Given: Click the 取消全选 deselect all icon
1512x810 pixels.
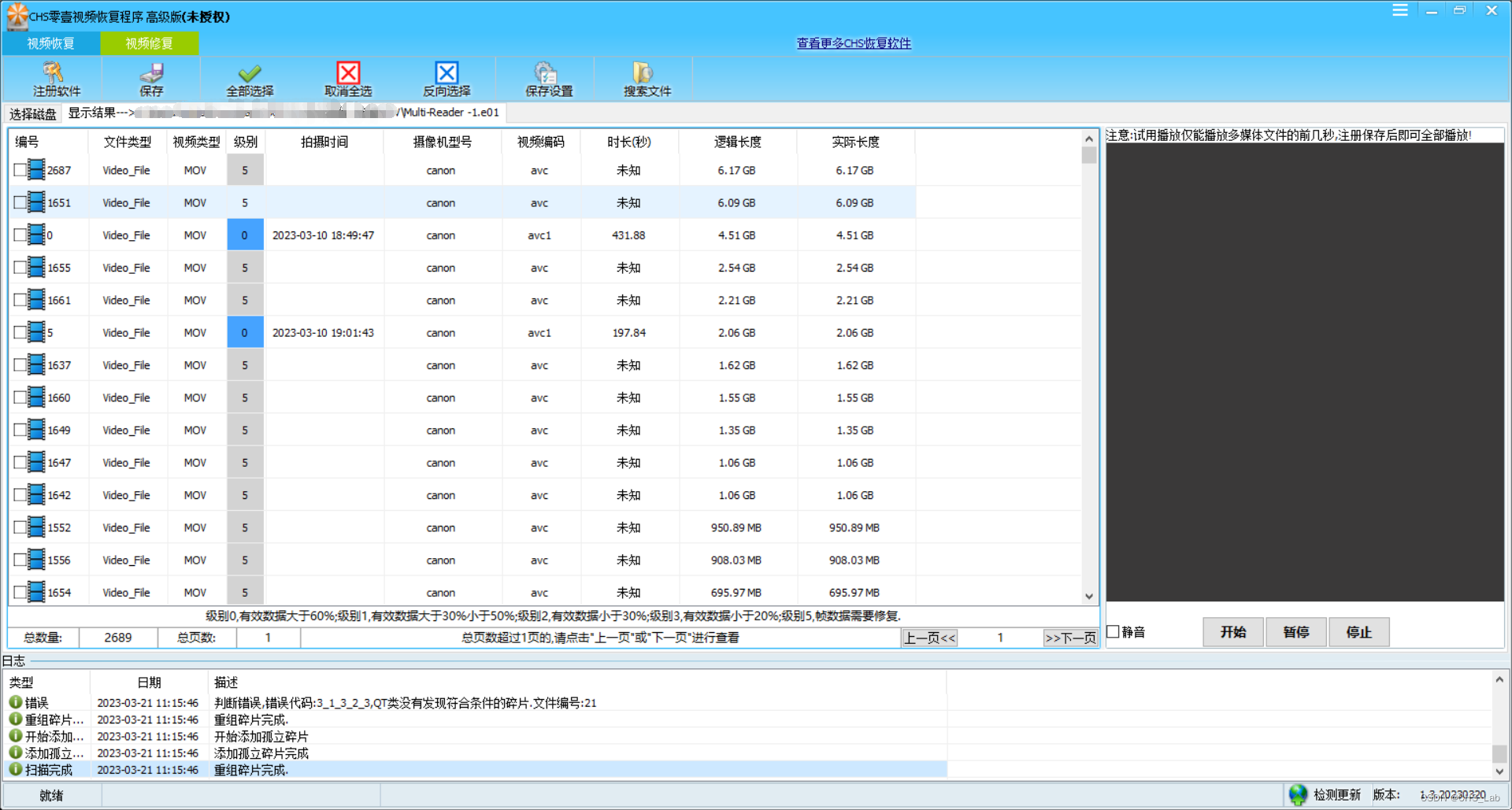Looking at the screenshot, I should tap(348, 72).
